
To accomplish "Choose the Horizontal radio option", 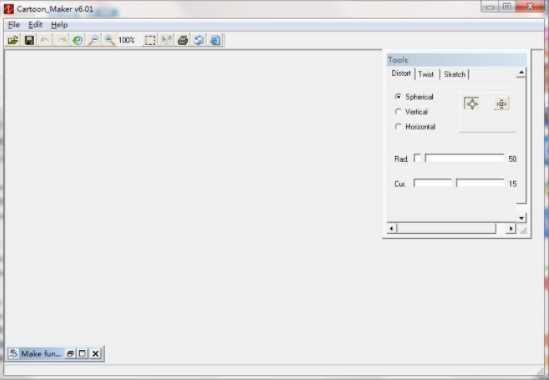I will pos(398,126).
